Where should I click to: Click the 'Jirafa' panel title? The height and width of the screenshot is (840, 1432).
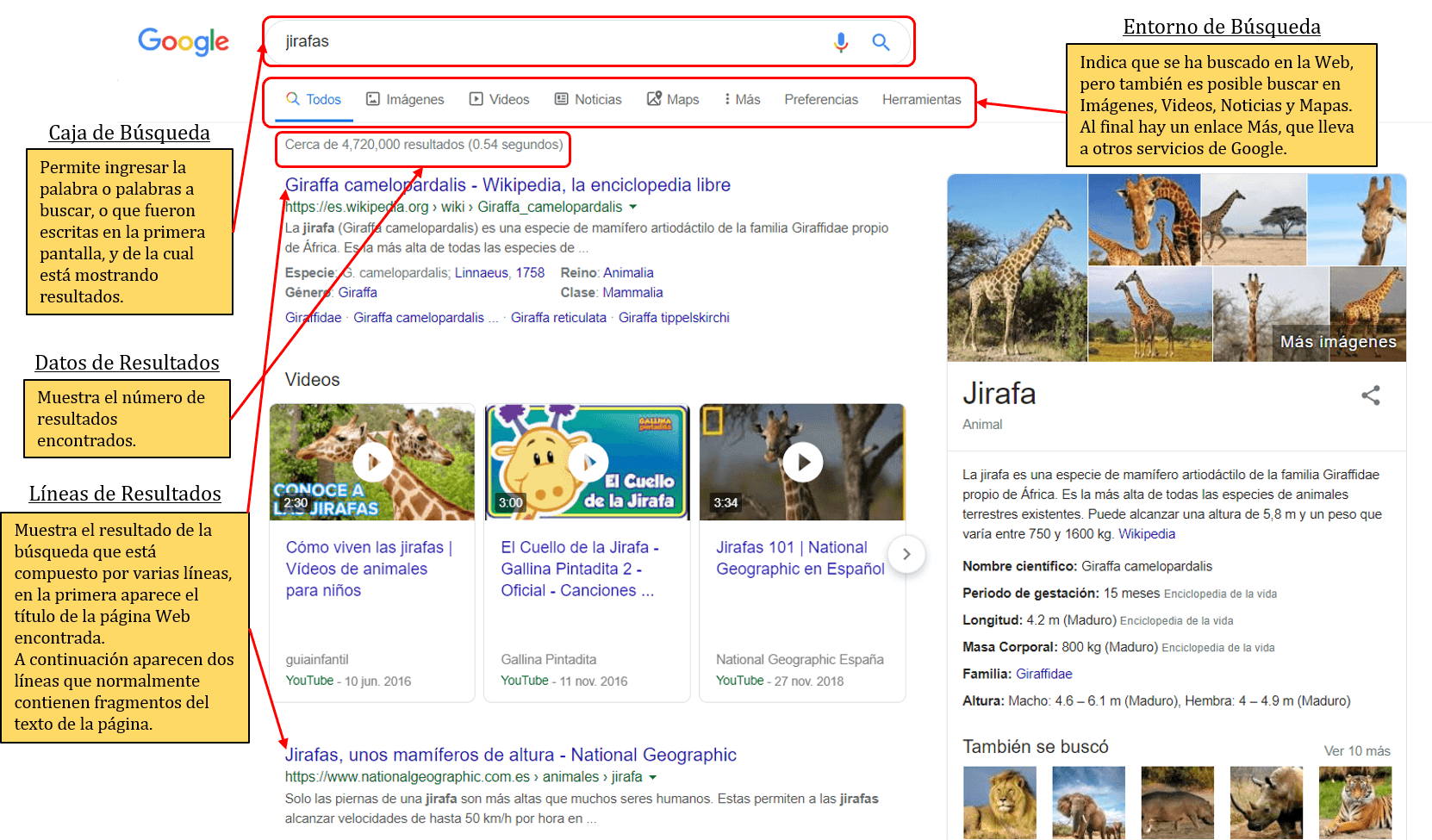coord(999,394)
